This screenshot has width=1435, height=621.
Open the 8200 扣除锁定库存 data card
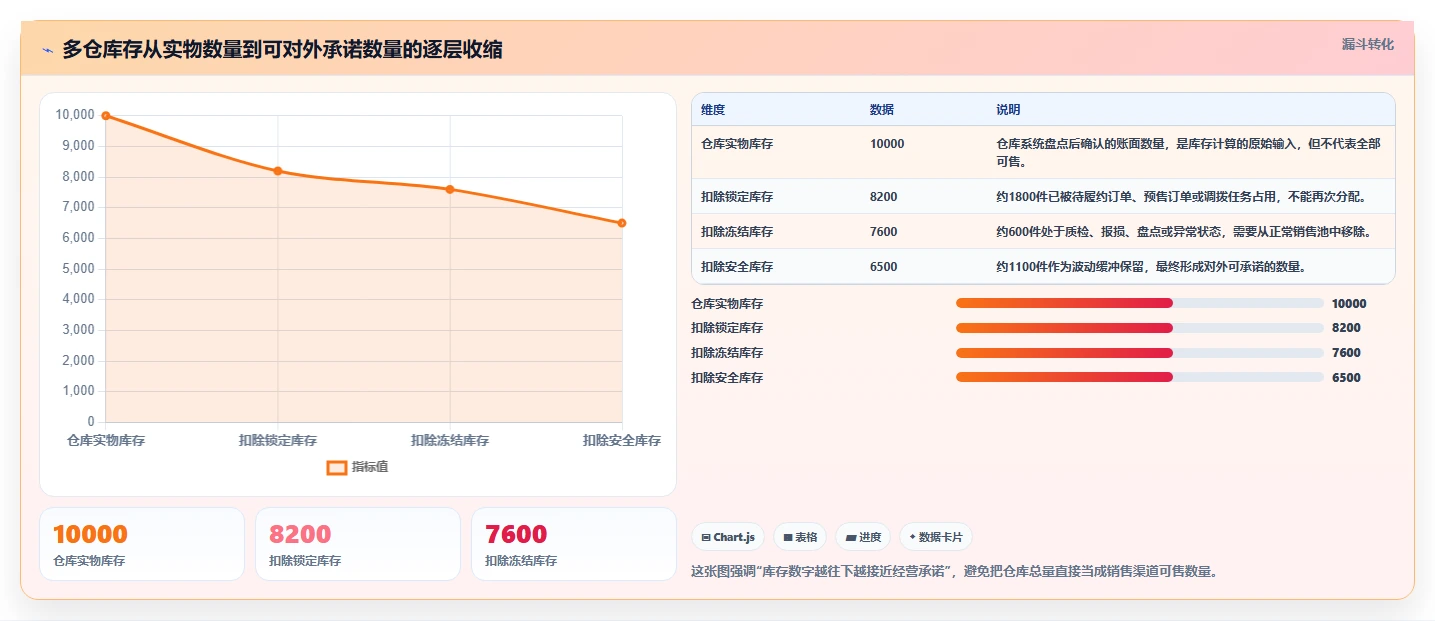pyautogui.click(x=358, y=544)
